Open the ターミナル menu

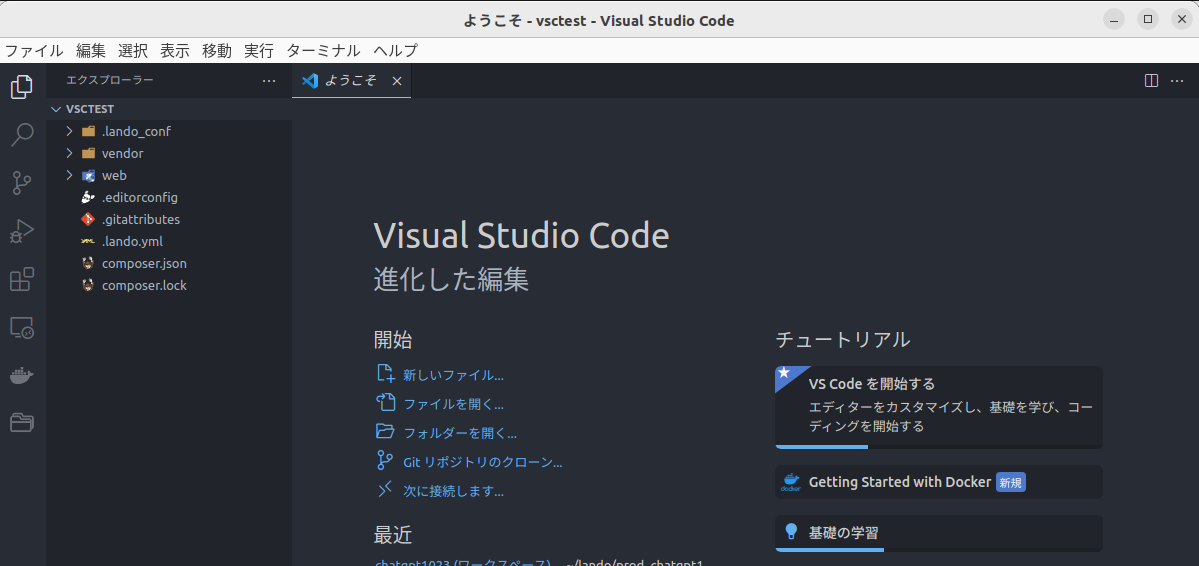[323, 51]
